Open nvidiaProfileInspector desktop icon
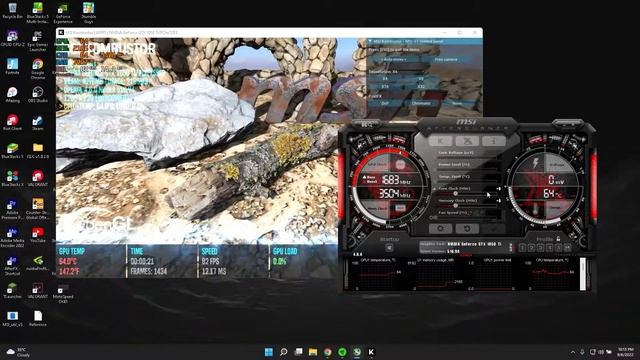 38,263
